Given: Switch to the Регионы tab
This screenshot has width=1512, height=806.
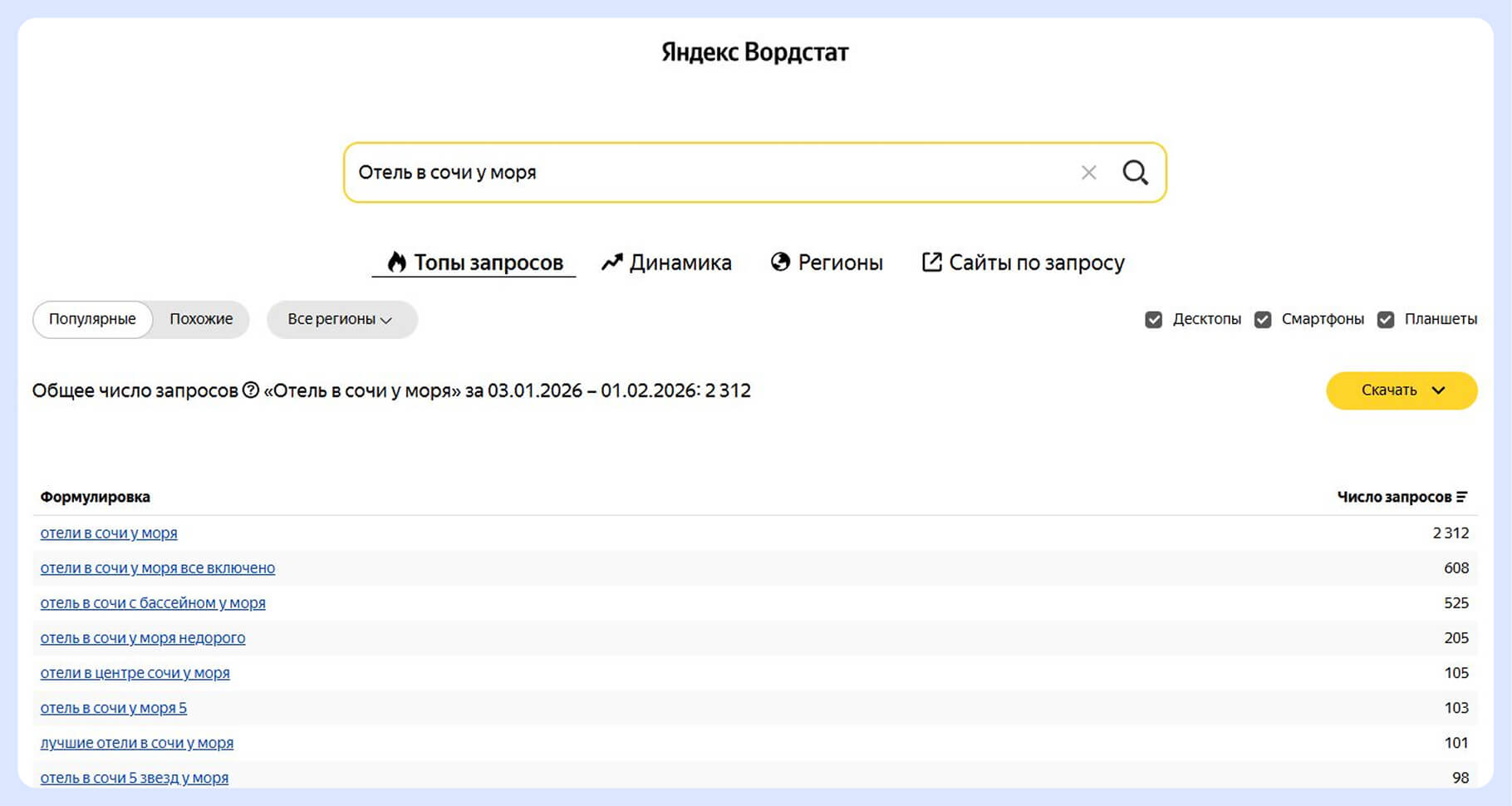Looking at the screenshot, I should (x=827, y=263).
